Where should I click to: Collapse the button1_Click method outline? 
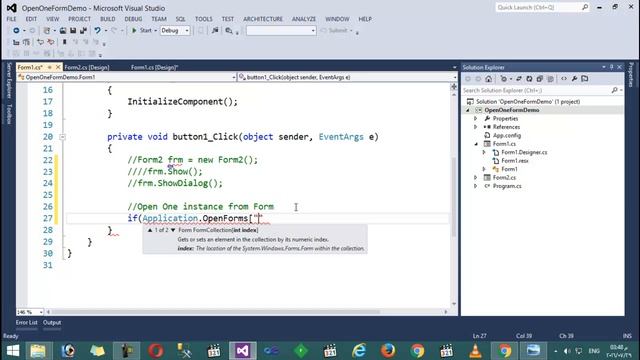pyautogui.click(x=62, y=137)
